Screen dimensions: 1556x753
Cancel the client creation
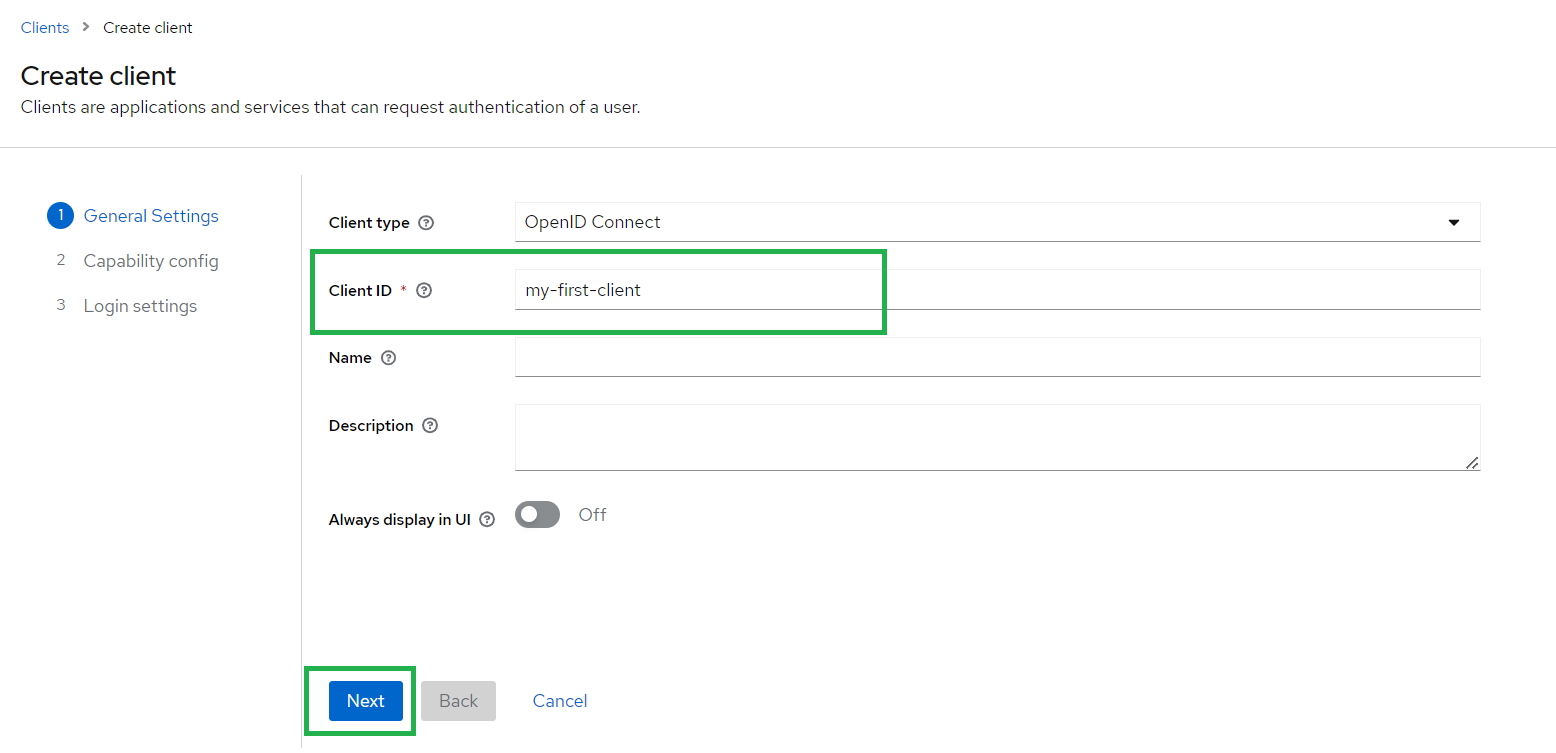click(560, 701)
